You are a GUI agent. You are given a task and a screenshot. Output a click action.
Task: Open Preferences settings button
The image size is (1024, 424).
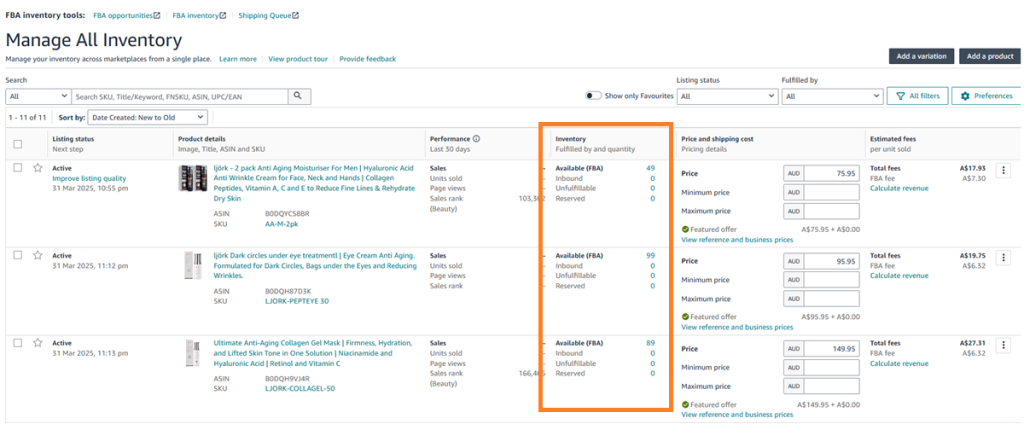pos(985,95)
